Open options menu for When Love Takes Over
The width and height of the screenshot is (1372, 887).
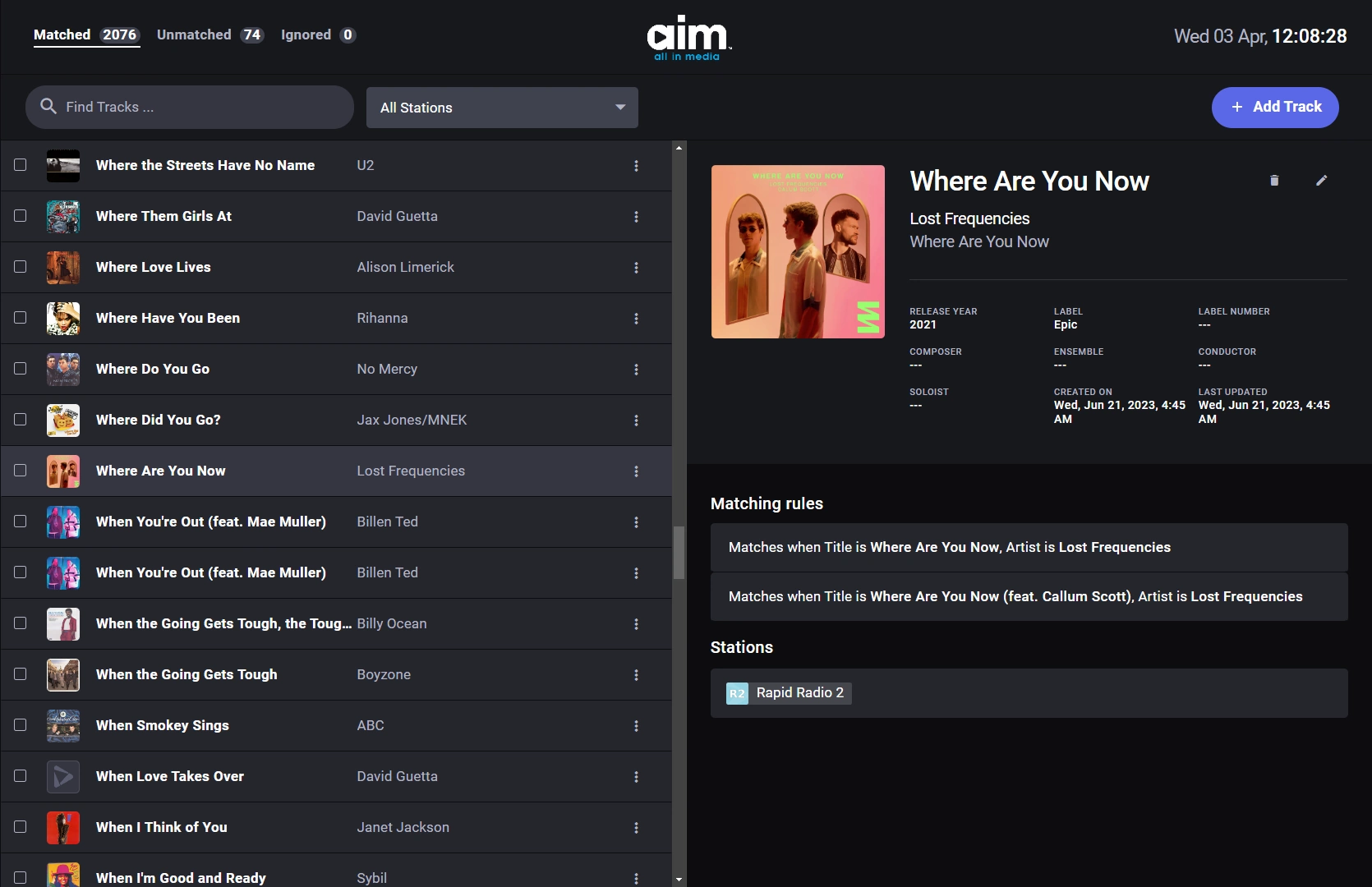(636, 777)
